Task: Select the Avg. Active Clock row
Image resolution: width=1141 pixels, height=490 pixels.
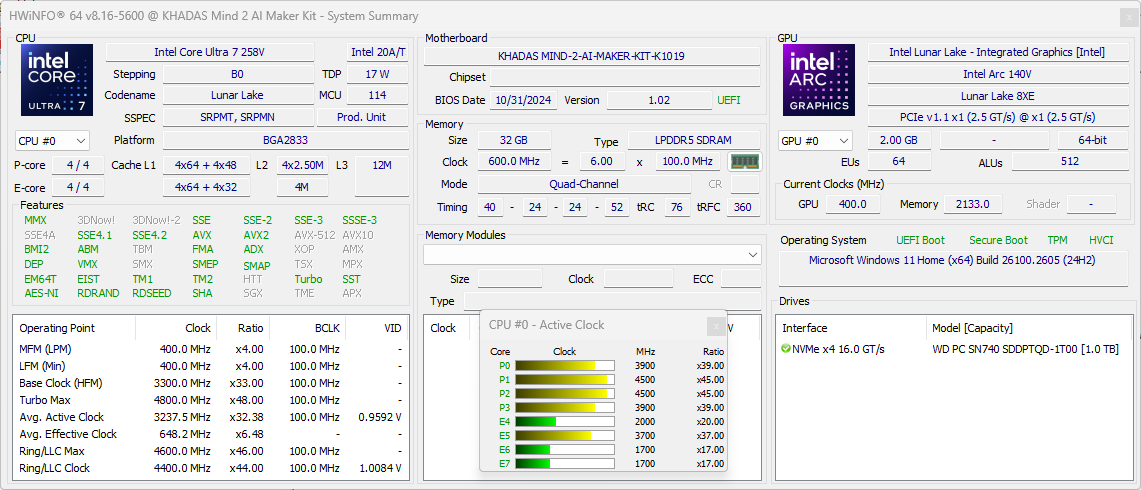Action: click(211, 417)
